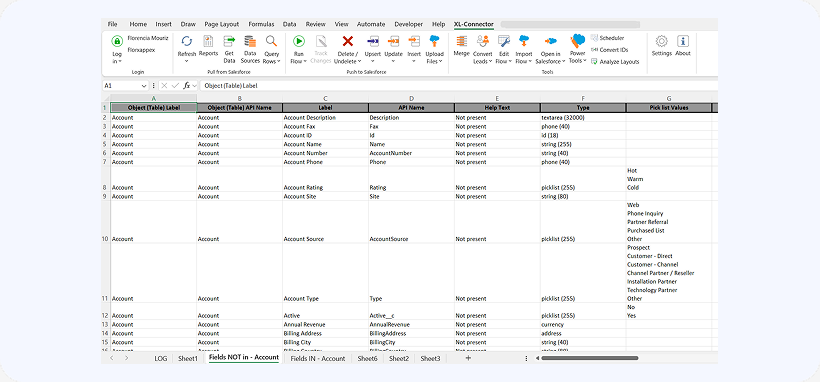
Task: Click the Upload Files cloud icon
Action: (434, 41)
